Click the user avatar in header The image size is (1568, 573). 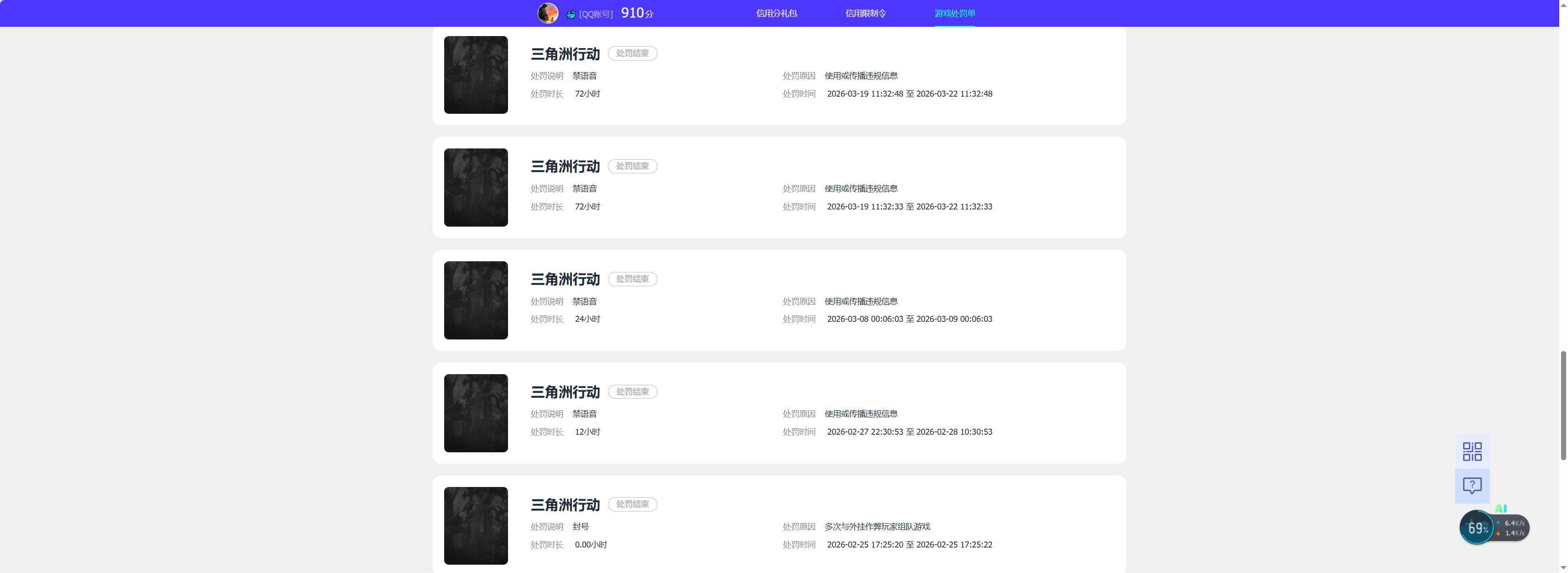547,13
